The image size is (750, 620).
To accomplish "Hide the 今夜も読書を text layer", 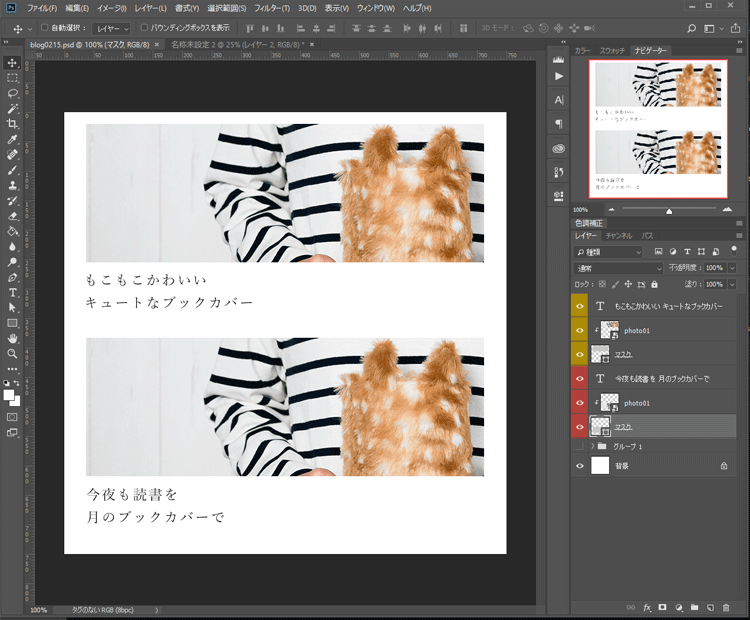I will pyautogui.click(x=580, y=378).
